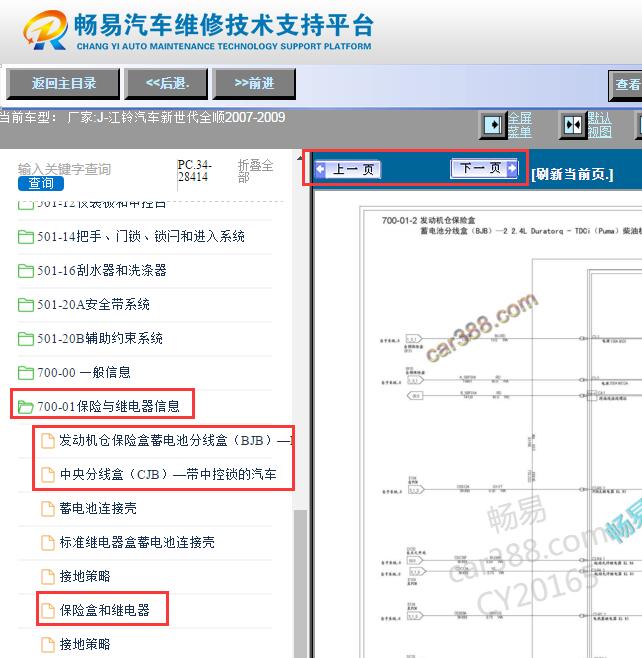
Task: Click folder icon beside 501-20B辅助约束系统
Action: pos(26,339)
